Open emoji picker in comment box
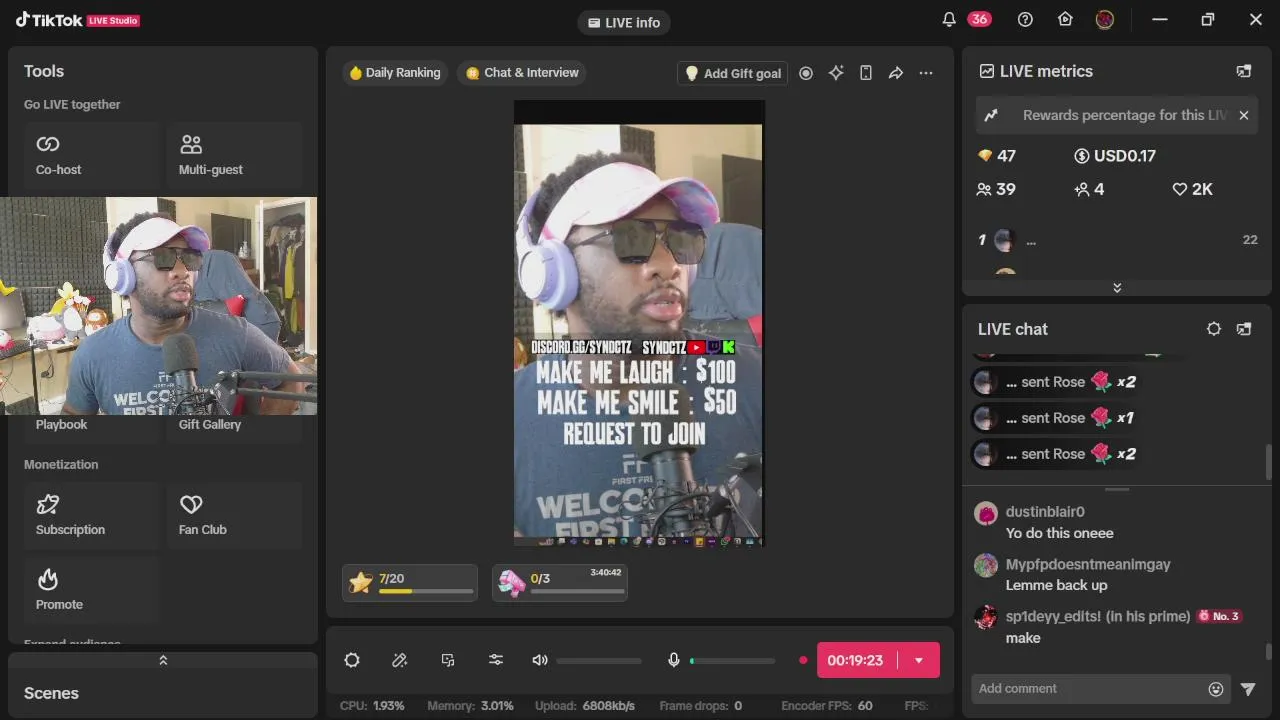1280x720 pixels. pyautogui.click(x=1216, y=688)
